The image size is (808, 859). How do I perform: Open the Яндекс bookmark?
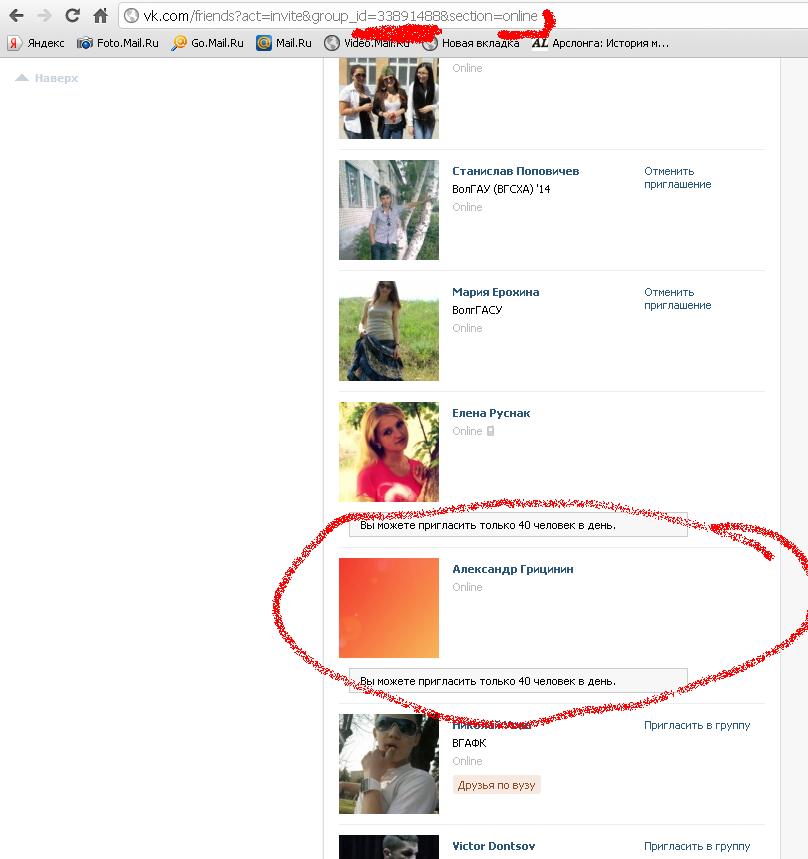pyautogui.click(x=36, y=43)
